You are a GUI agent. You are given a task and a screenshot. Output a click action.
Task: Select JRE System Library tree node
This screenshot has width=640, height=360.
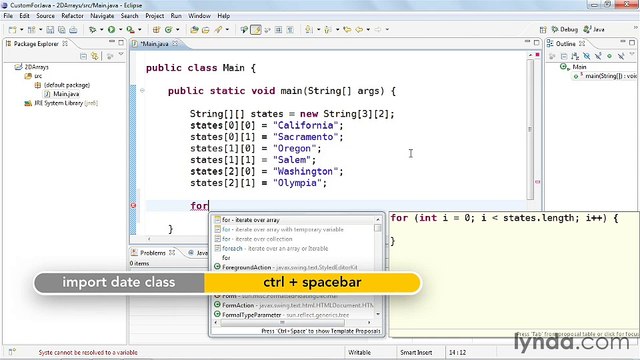[61, 103]
